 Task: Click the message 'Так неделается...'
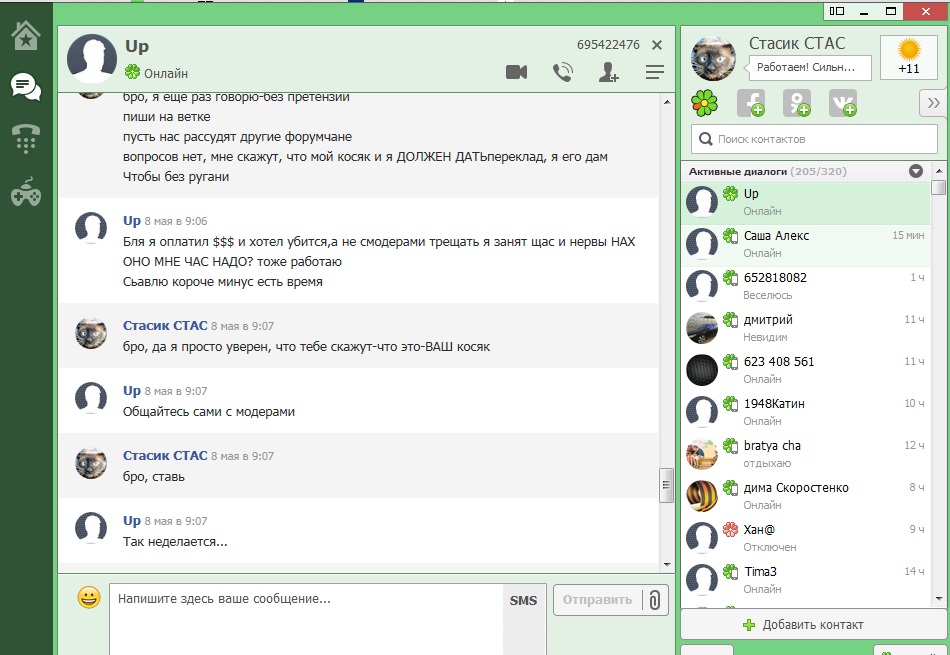coord(175,542)
